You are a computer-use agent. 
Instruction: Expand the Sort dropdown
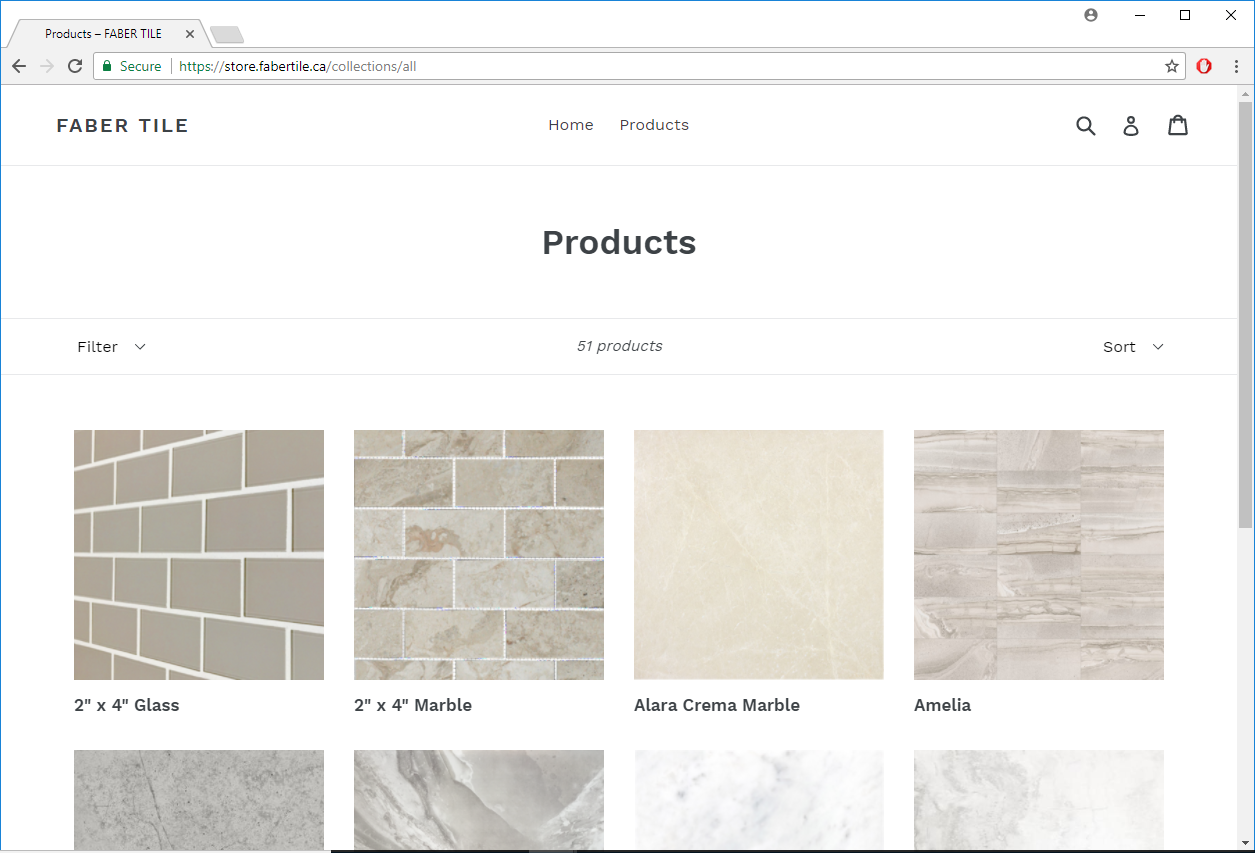[x=1133, y=347]
